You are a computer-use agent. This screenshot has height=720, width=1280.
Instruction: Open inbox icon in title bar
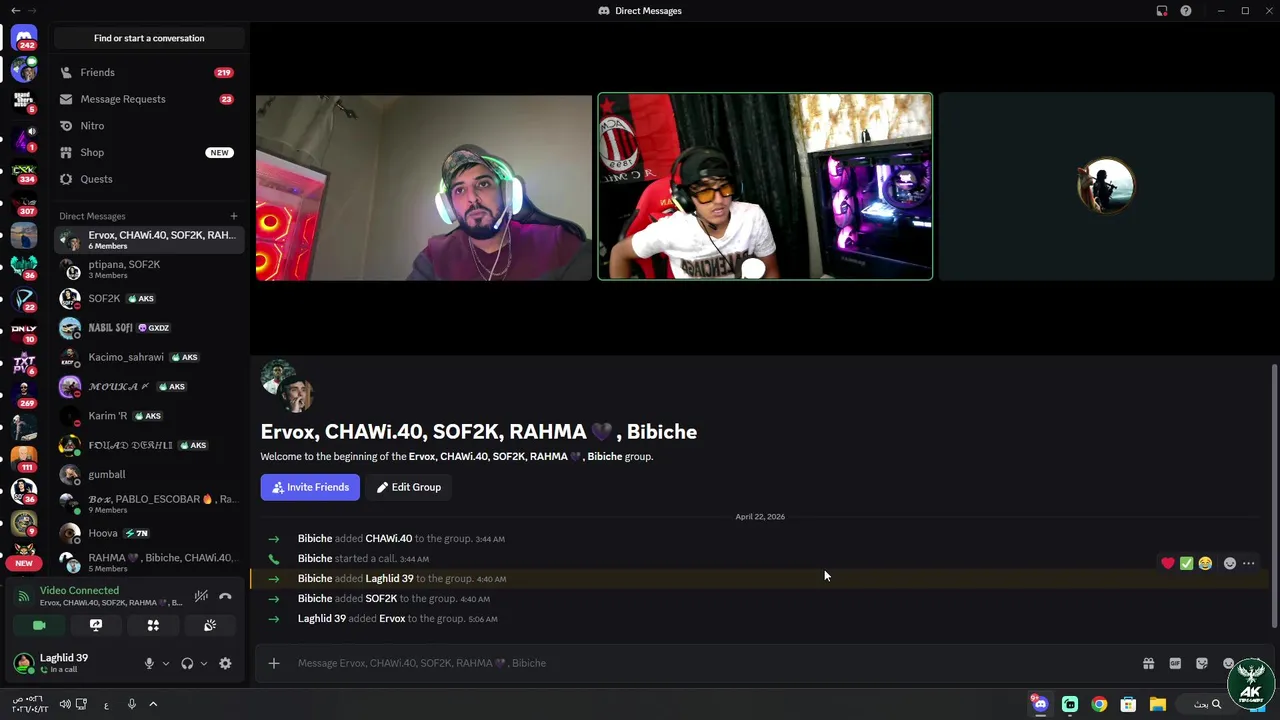click(1162, 11)
